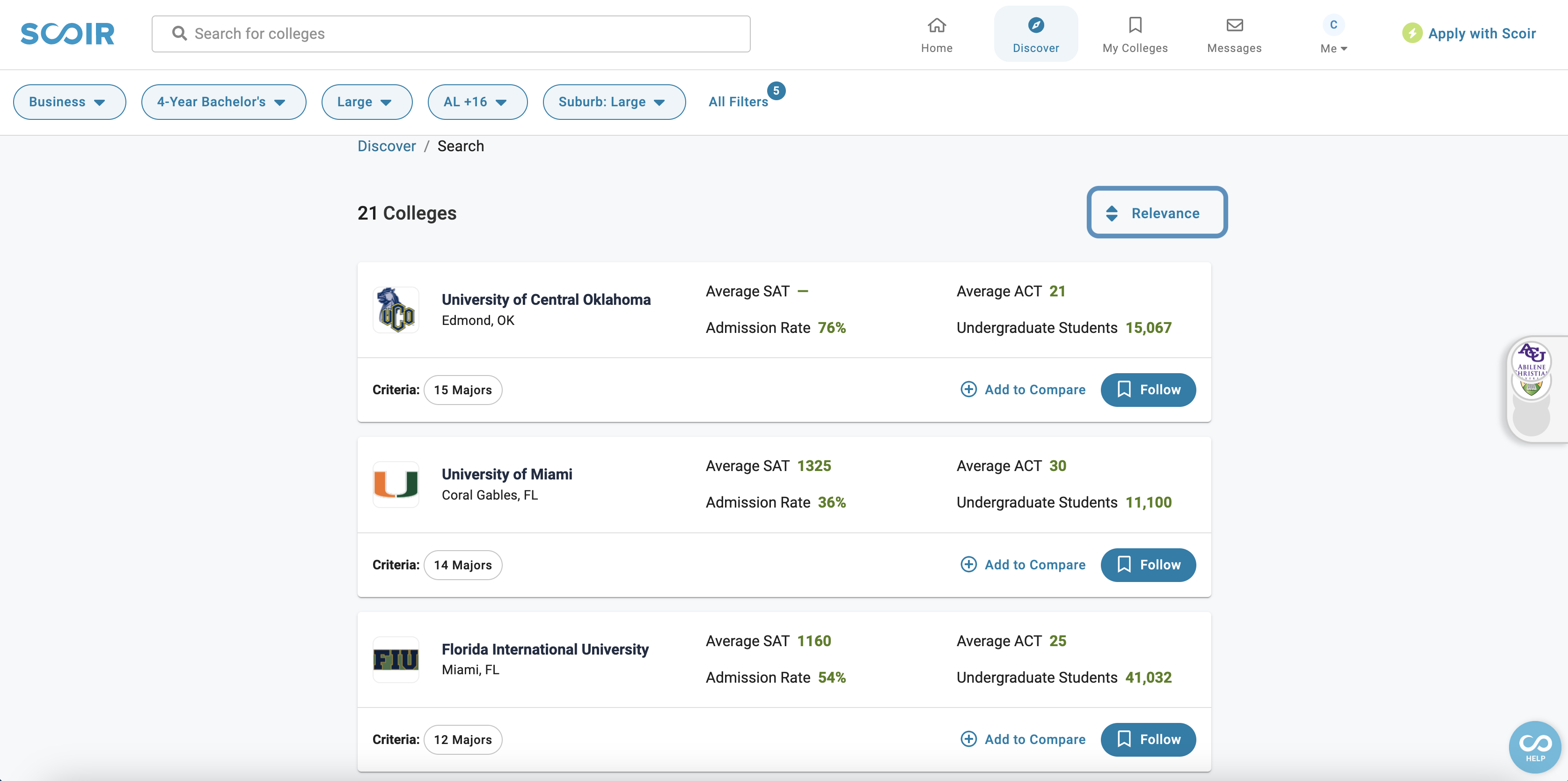Expand the 4-Year Bachelor's filter
The width and height of the screenshot is (1568, 781).
223,102
